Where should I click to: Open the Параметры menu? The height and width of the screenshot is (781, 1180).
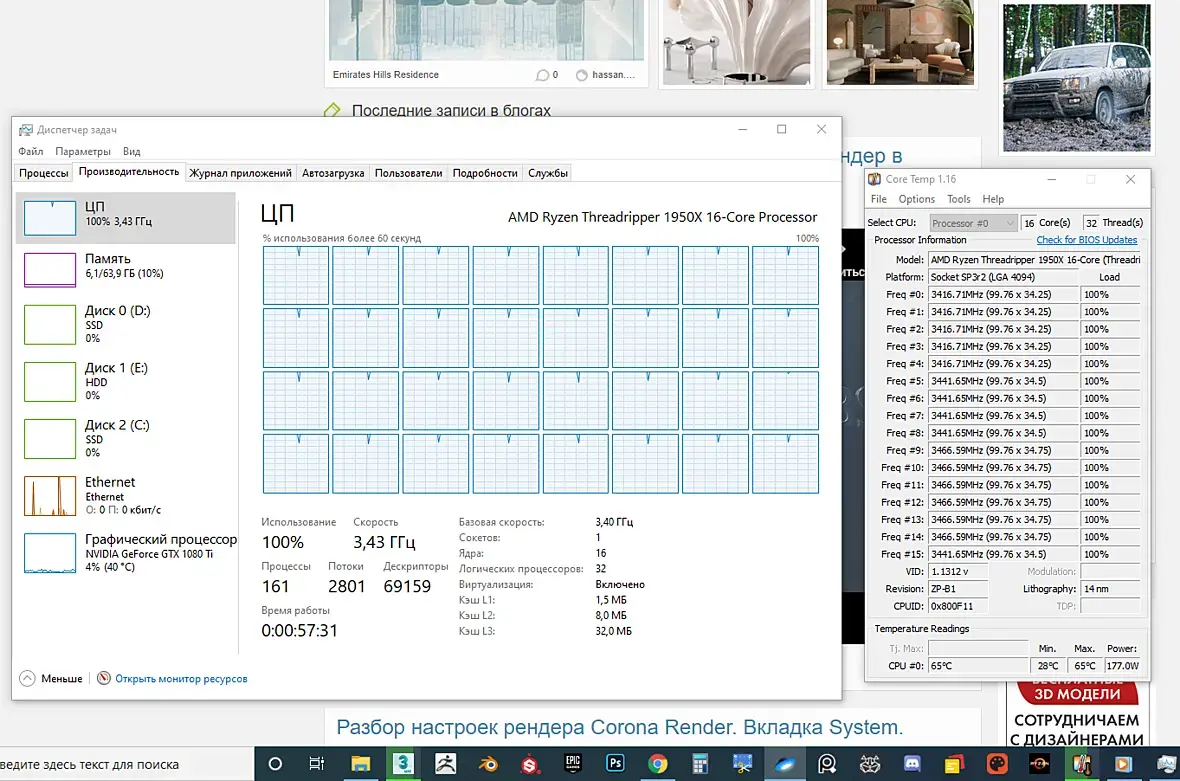point(83,151)
